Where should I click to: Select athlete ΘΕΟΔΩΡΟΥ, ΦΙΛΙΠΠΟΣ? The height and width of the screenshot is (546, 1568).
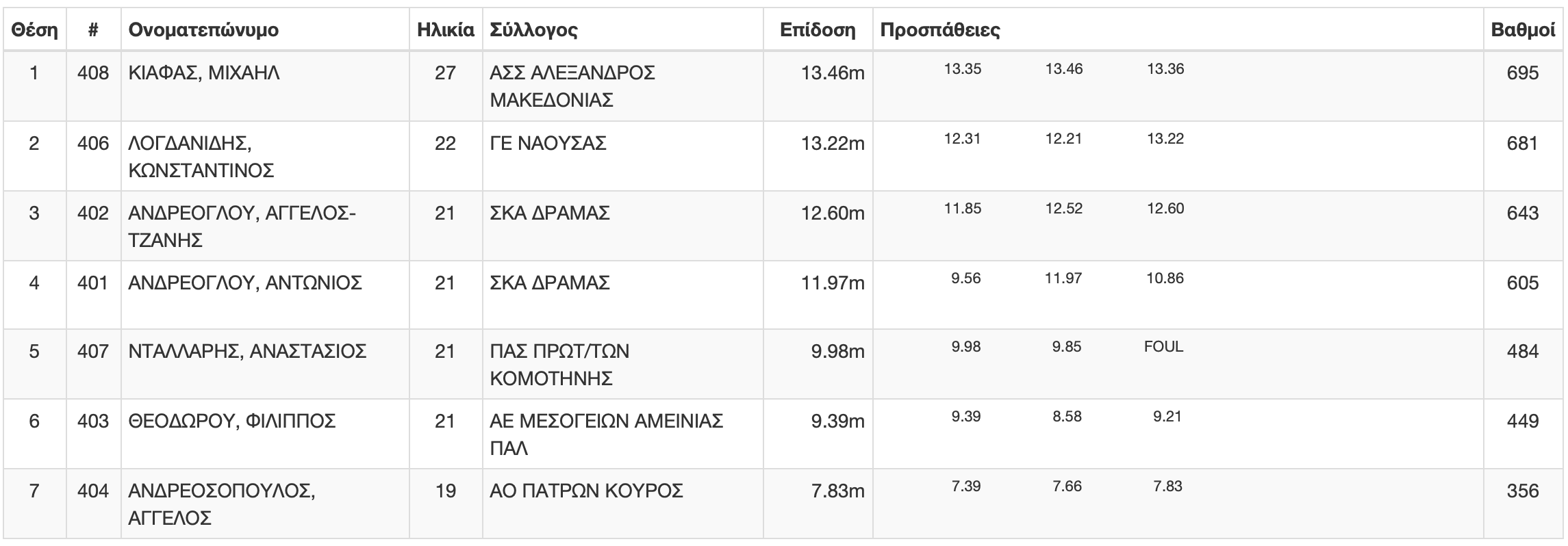(232, 421)
